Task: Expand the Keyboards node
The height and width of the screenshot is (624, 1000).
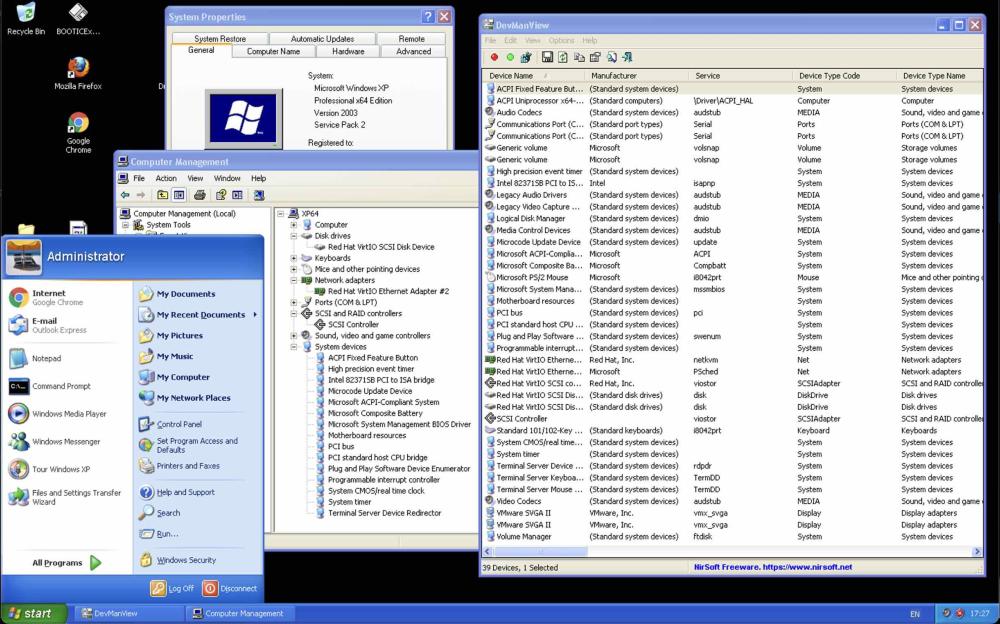Action: tap(293, 258)
